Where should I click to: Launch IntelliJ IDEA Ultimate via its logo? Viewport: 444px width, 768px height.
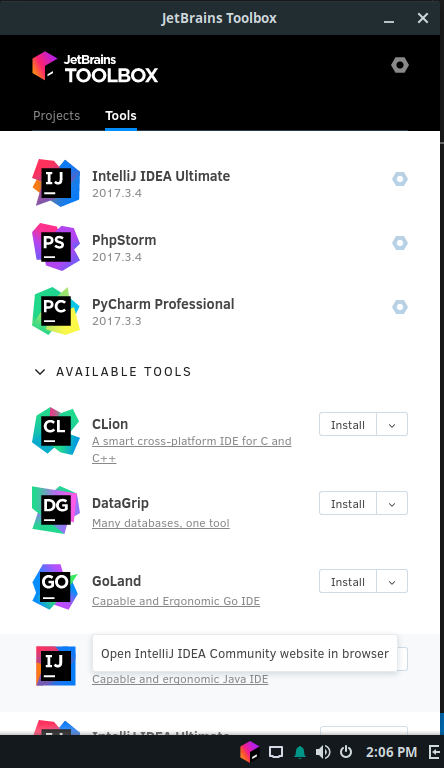coord(56,183)
